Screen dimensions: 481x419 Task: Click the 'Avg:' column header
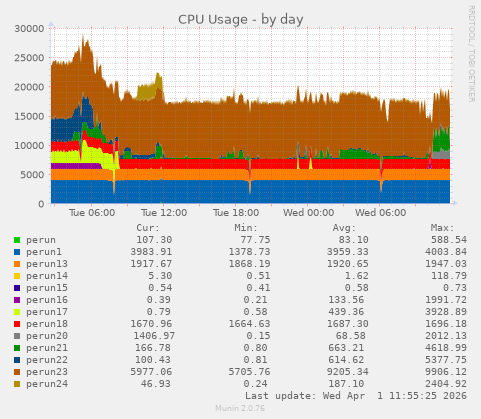(344, 228)
